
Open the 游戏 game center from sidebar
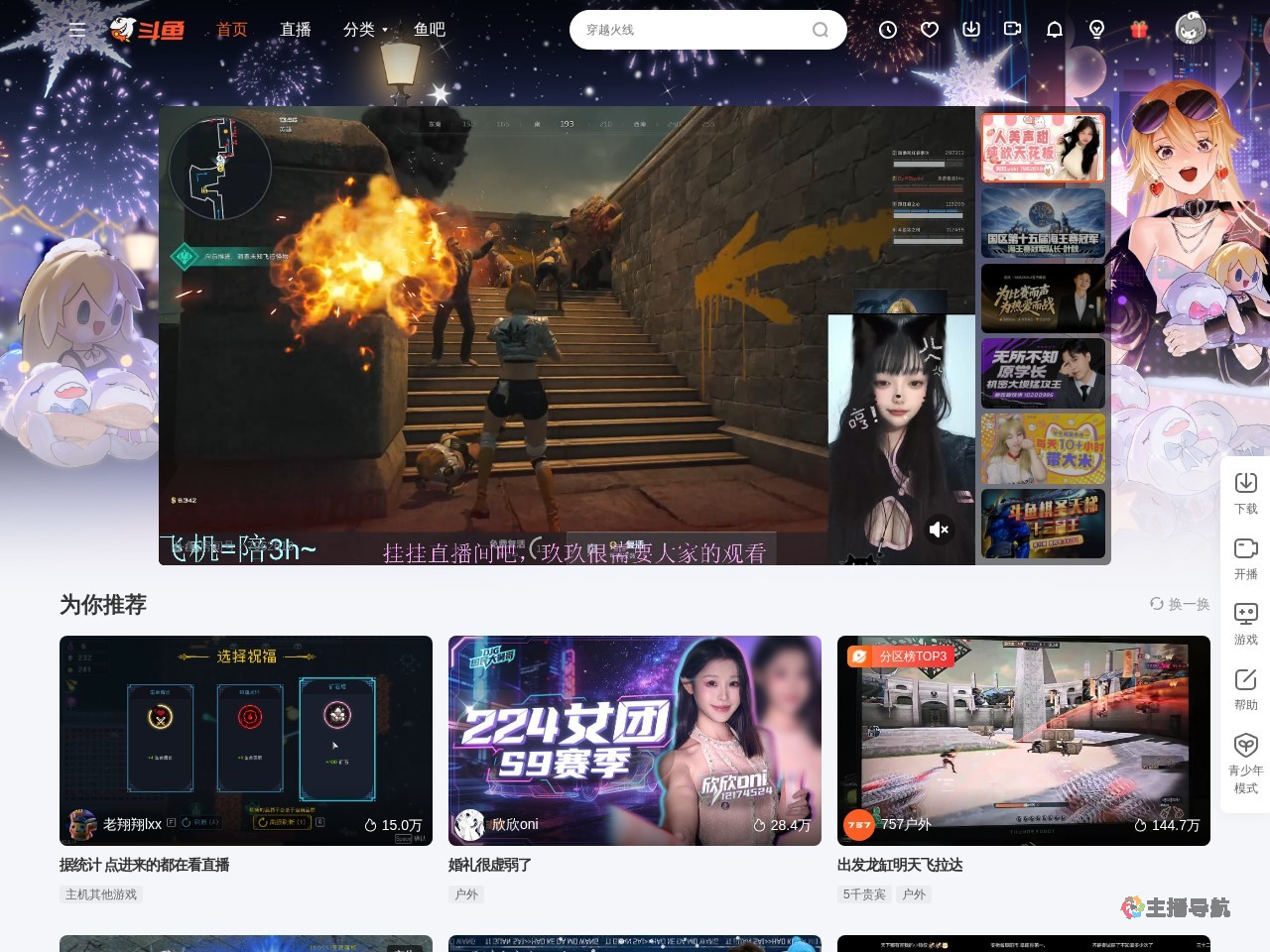[x=1246, y=623]
